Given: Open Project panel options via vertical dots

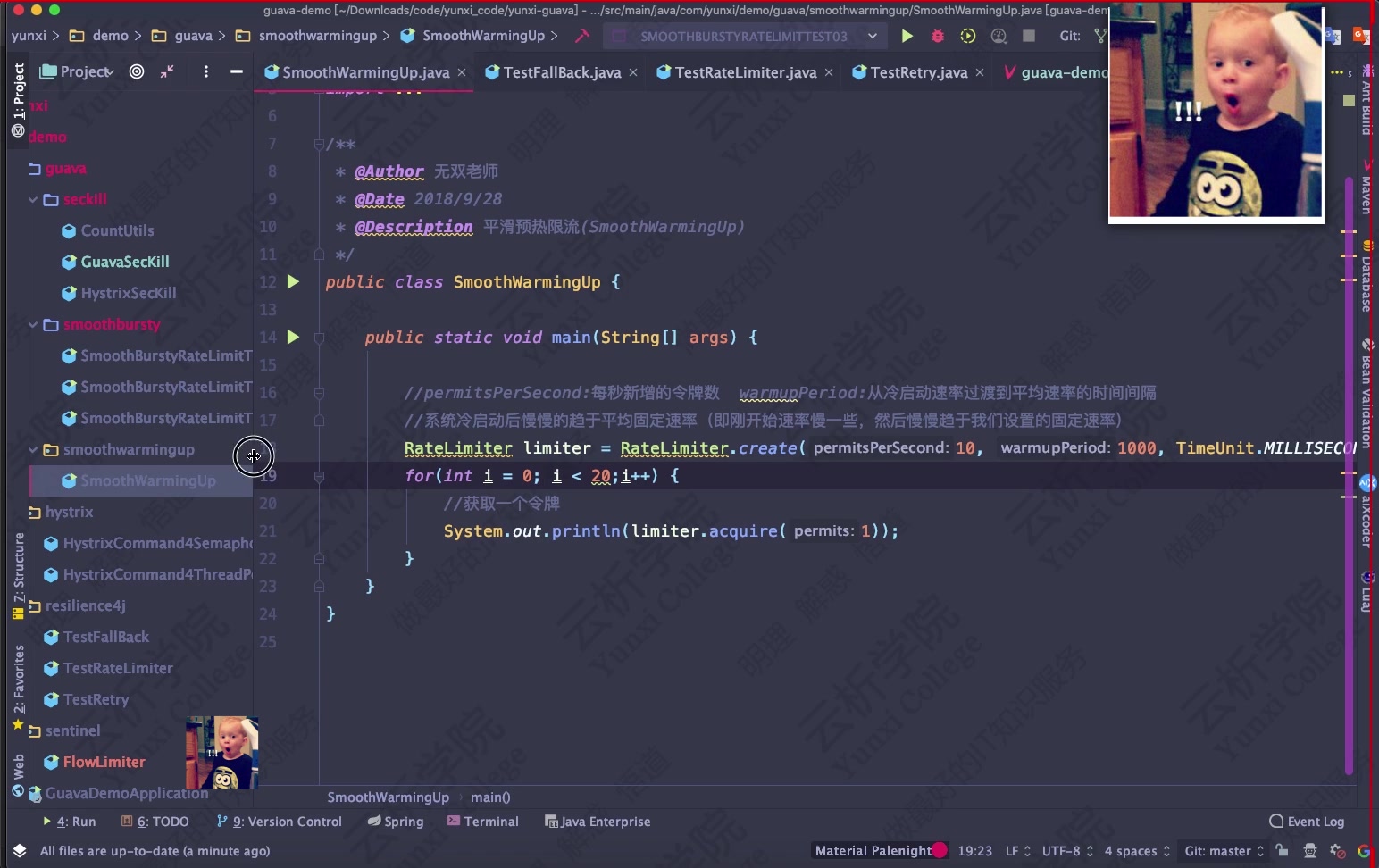Looking at the screenshot, I should (x=206, y=71).
